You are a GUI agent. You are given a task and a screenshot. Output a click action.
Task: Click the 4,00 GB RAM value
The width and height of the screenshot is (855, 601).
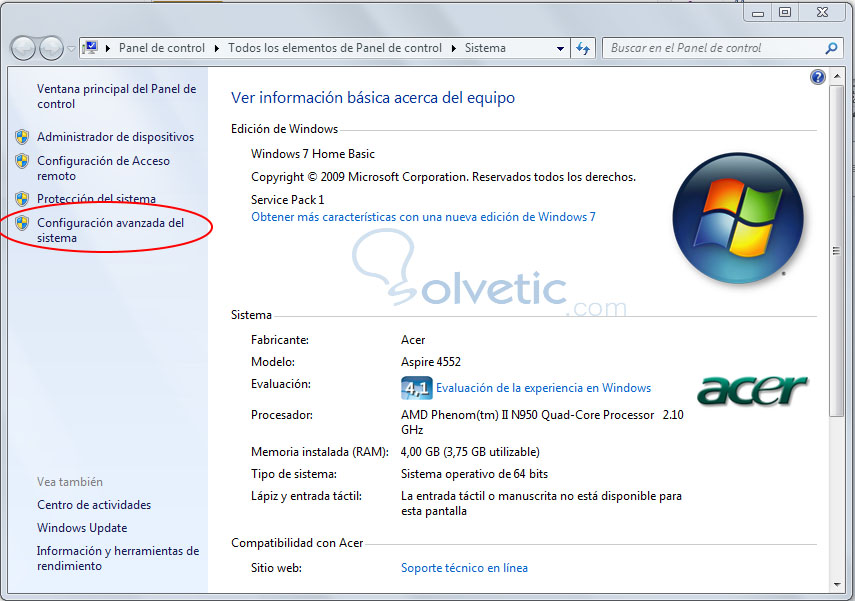[470, 452]
